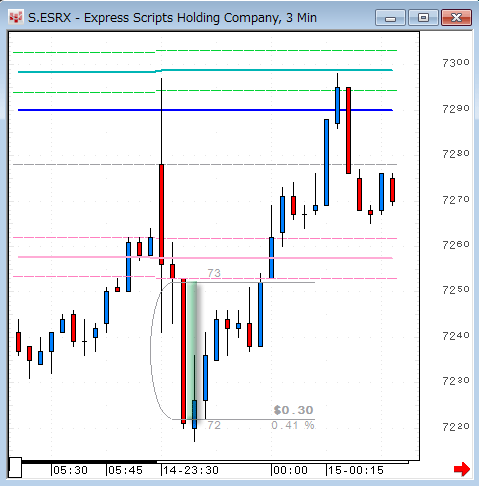The width and height of the screenshot is (479, 486).
Task: Click the white scroll handle at timeline start
Action: point(15,468)
